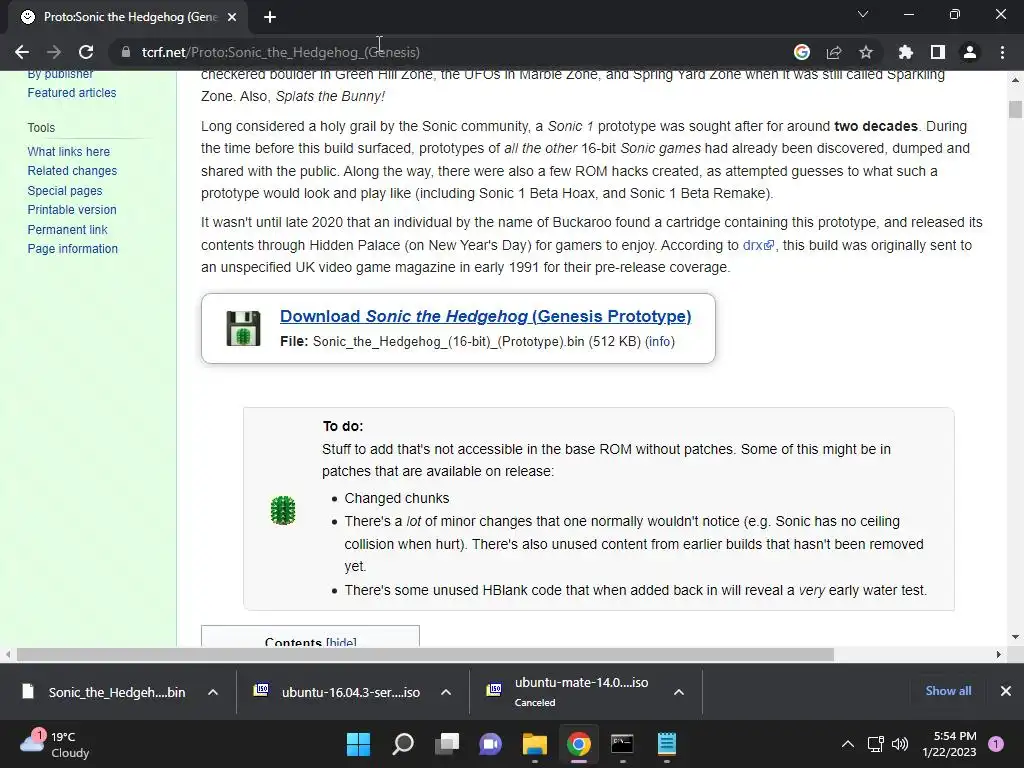Reload the current page
Viewport: 1024px width, 768px height.
pos(86,52)
